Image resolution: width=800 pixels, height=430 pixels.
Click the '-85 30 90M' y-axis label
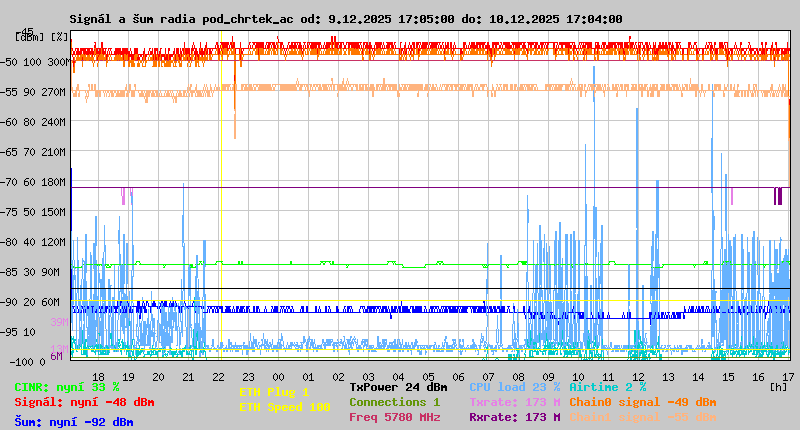[32, 272]
